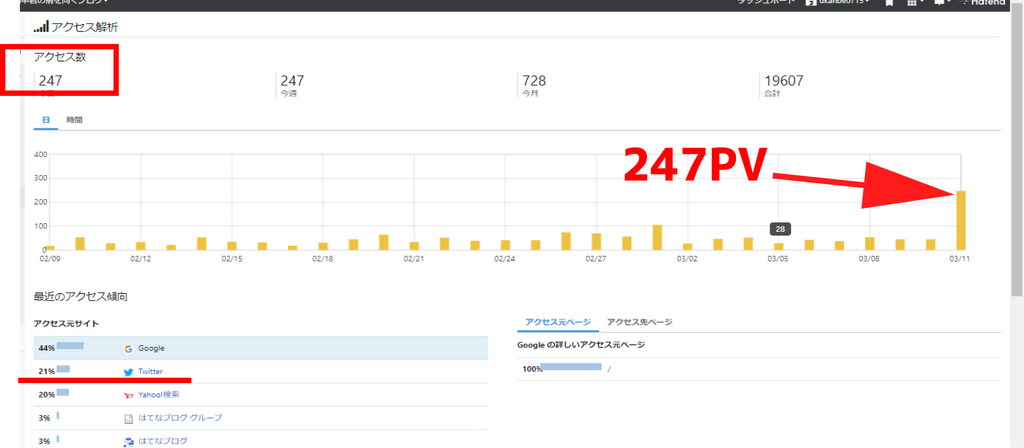
Task: Click the Twitter bird icon
Action: click(x=128, y=372)
